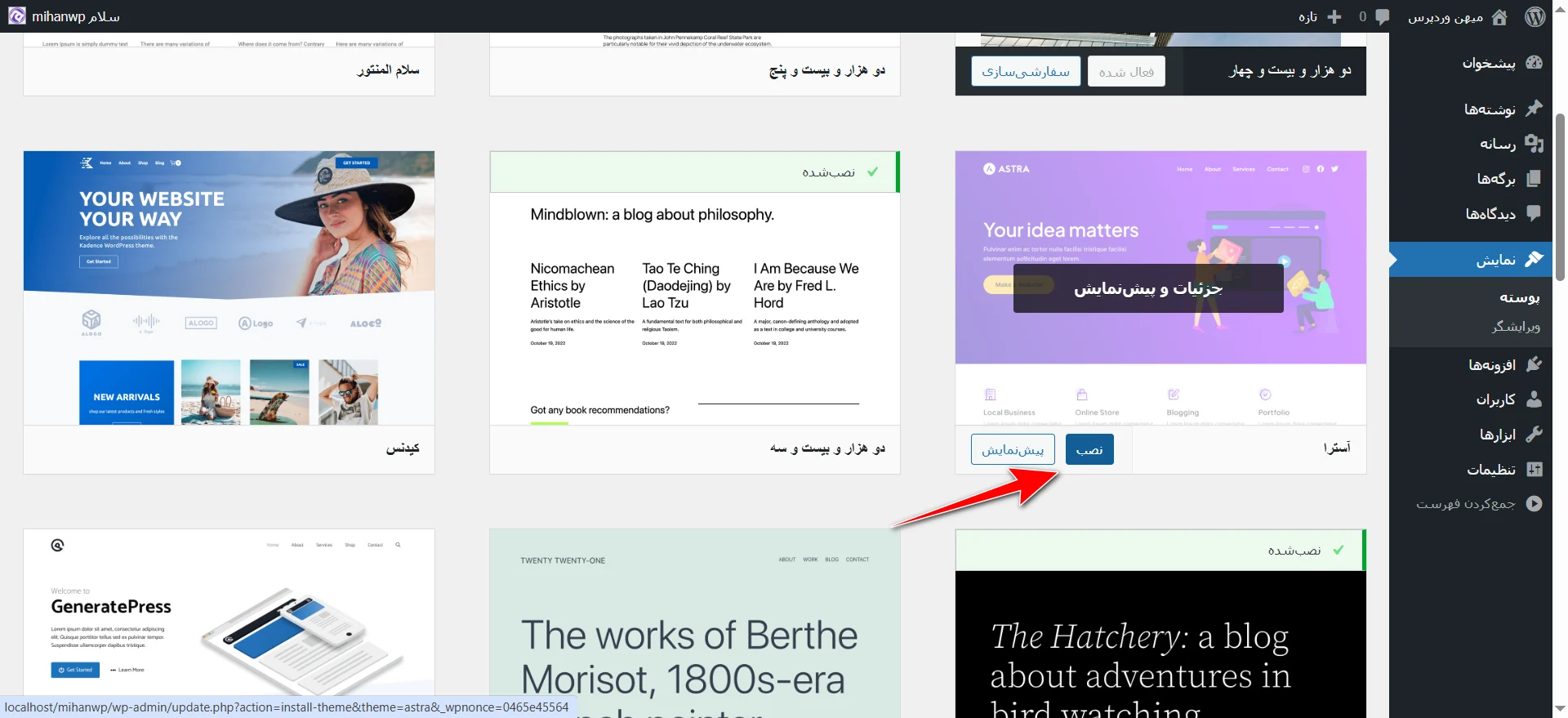Open the پیشخوان dashboard gauge icon

coord(1534,63)
